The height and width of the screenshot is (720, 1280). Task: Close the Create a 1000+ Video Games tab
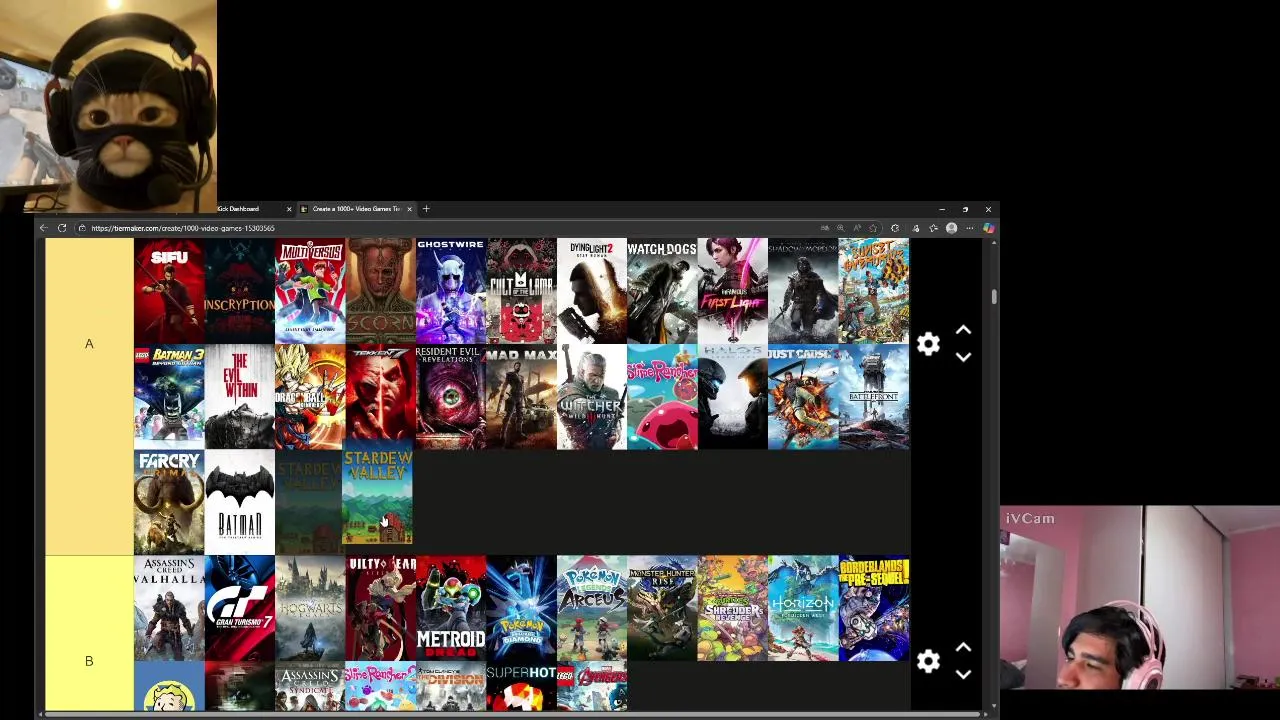coord(409,209)
